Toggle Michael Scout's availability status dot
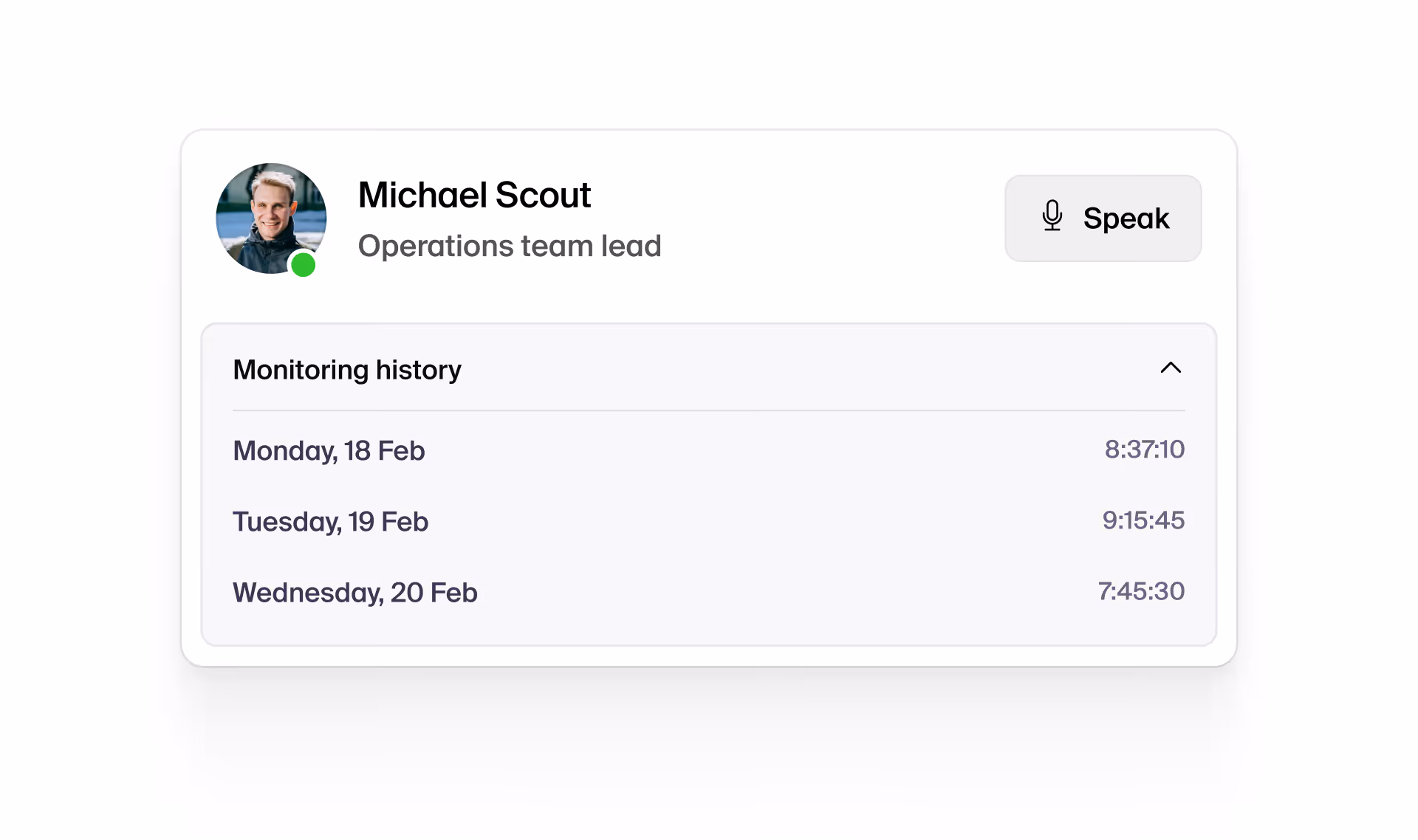1418x840 pixels. [303, 265]
